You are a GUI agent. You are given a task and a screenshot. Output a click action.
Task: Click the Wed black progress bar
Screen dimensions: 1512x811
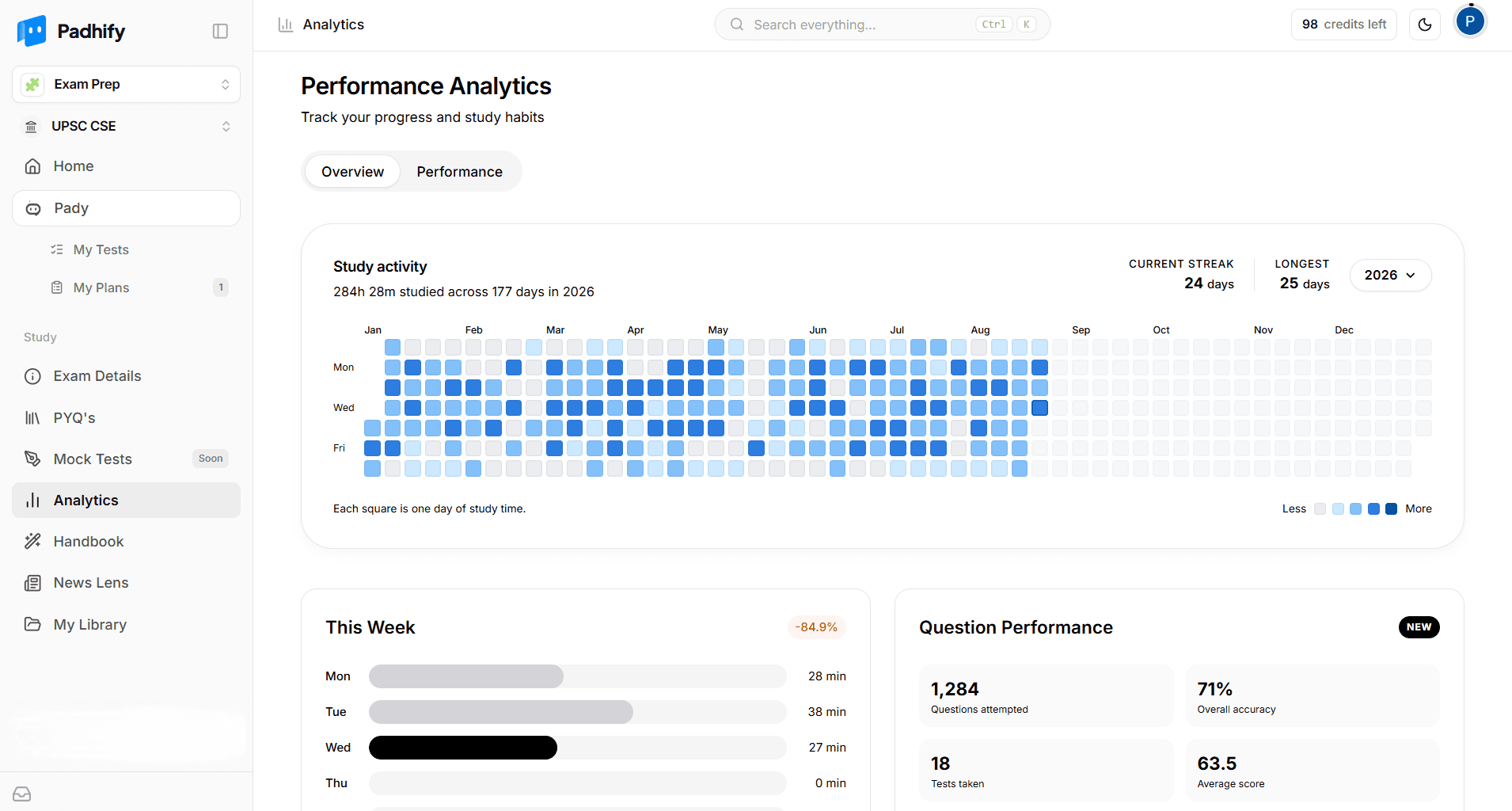click(x=463, y=748)
